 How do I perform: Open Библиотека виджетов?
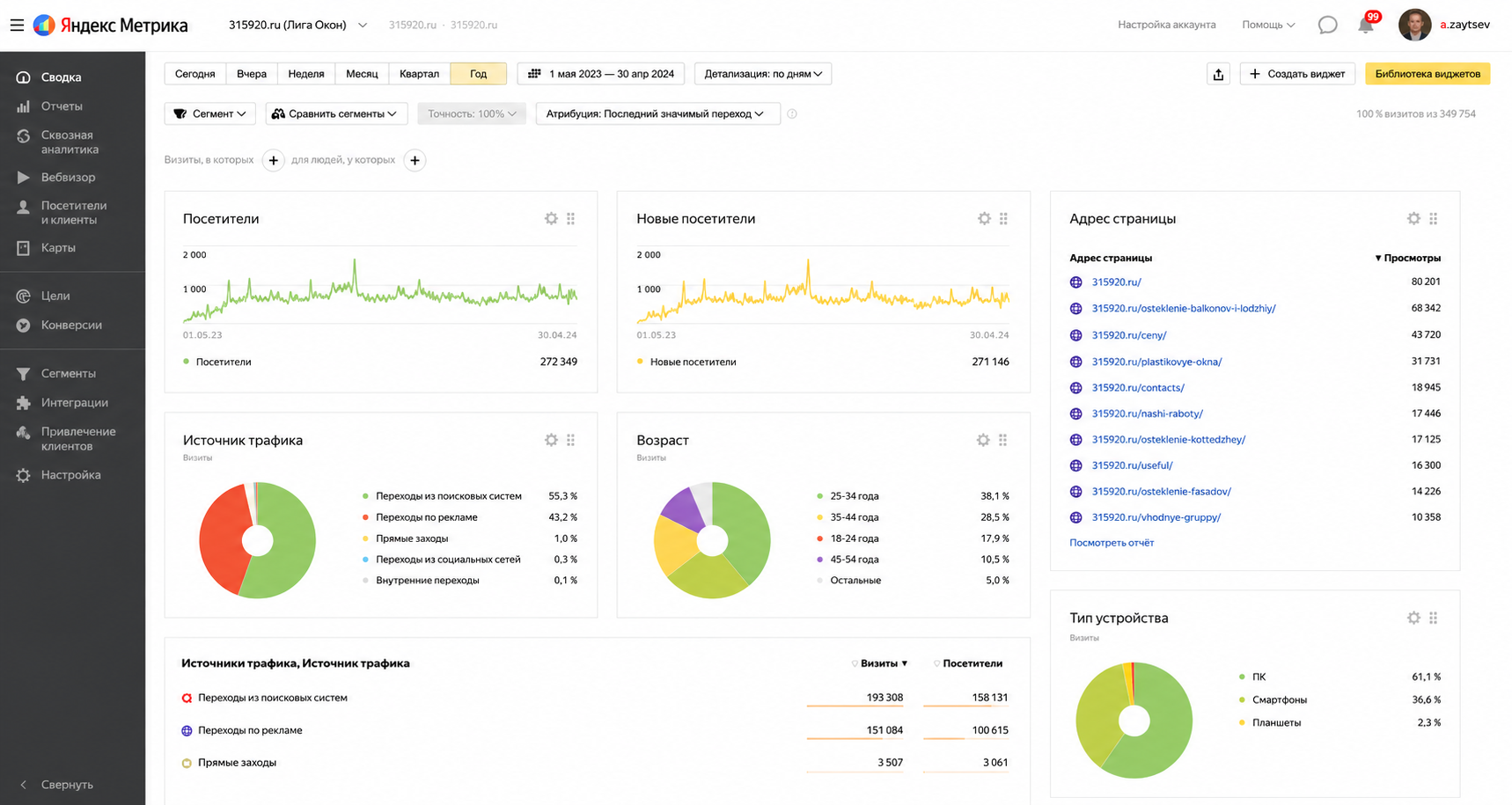click(1428, 74)
